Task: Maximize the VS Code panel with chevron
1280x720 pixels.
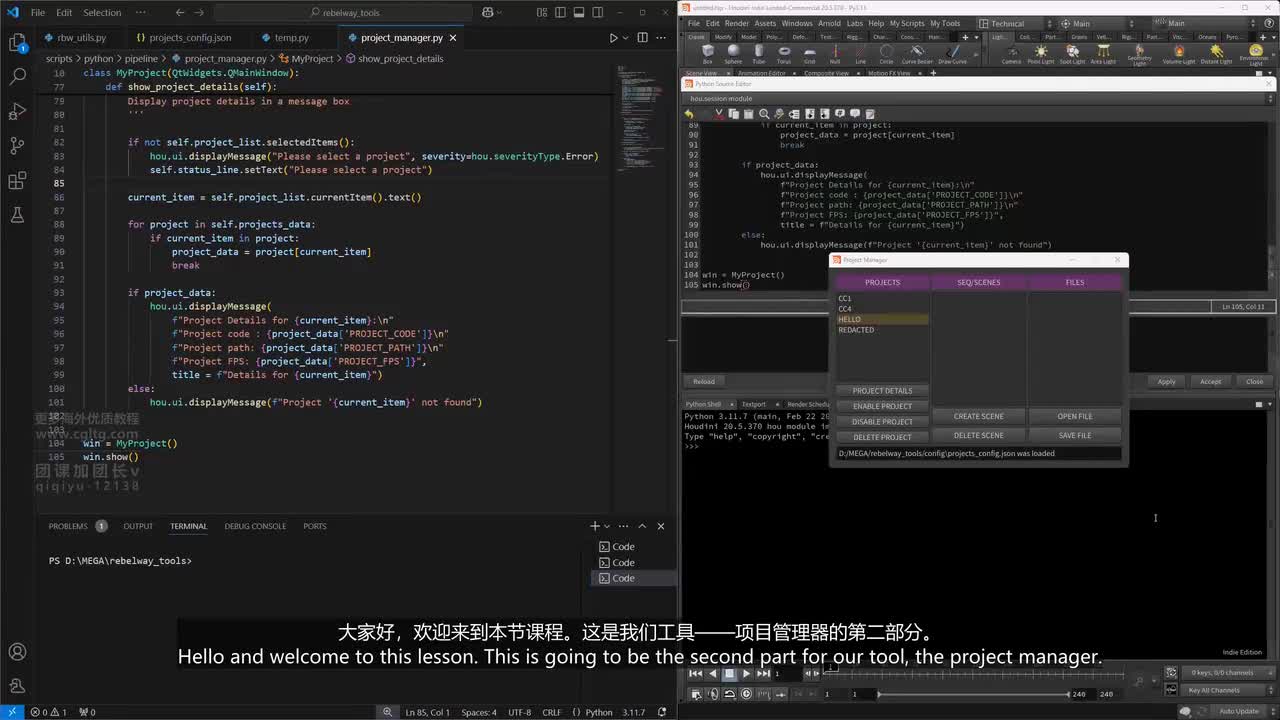Action: [x=642, y=526]
